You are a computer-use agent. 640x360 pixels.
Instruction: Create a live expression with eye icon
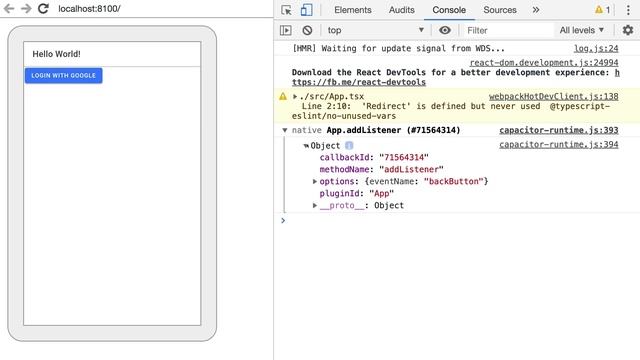click(445, 30)
